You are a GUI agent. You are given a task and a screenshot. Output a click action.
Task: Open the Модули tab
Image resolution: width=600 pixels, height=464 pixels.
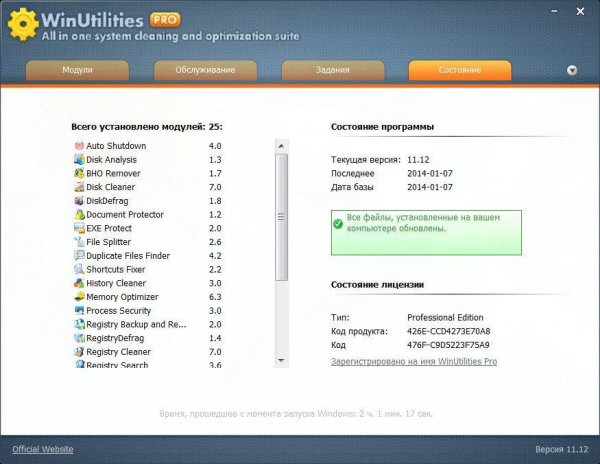coord(77,70)
